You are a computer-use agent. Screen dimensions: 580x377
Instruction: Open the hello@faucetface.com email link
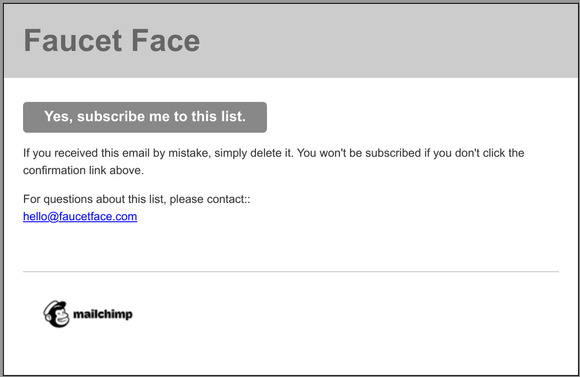click(x=80, y=216)
